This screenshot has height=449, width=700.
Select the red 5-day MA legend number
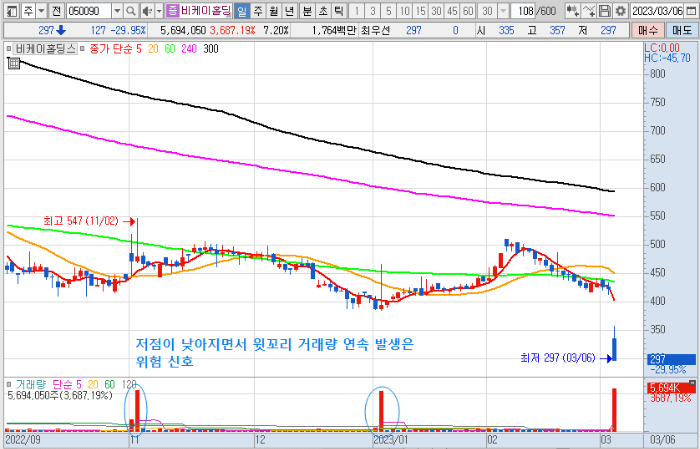[139, 49]
